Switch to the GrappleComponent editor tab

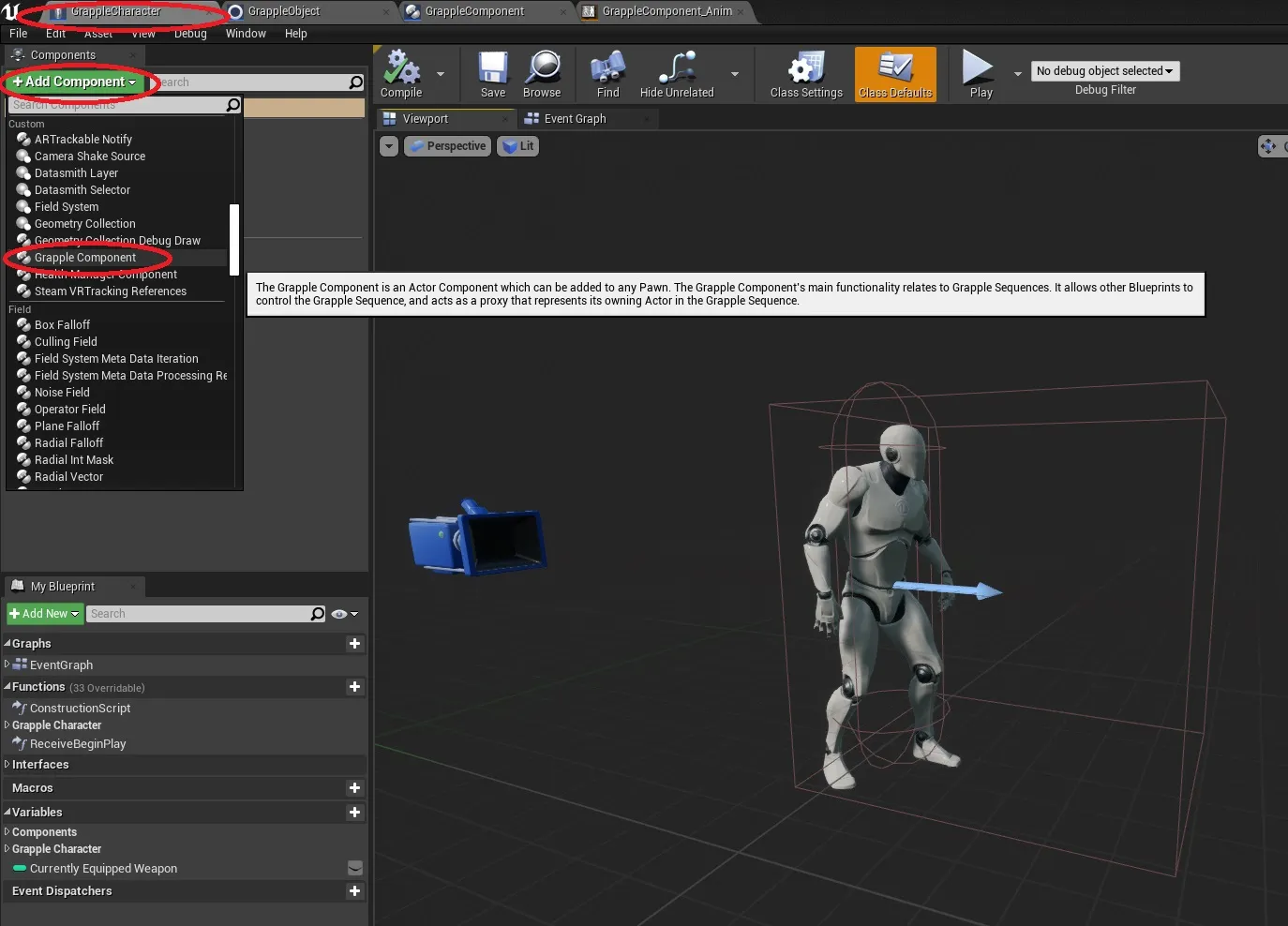pos(474,11)
